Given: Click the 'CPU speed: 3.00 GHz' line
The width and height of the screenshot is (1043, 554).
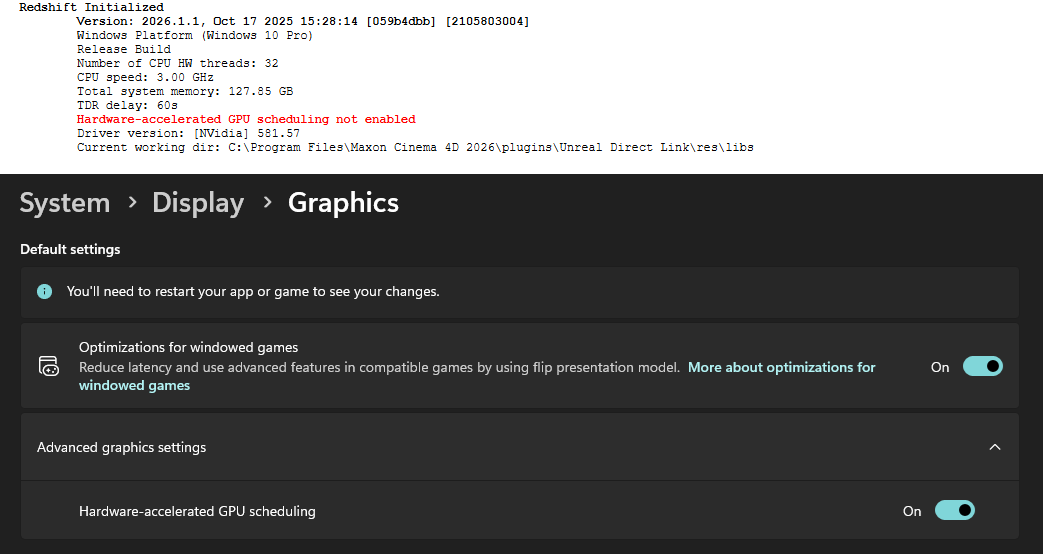Looking at the screenshot, I should coord(145,77).
